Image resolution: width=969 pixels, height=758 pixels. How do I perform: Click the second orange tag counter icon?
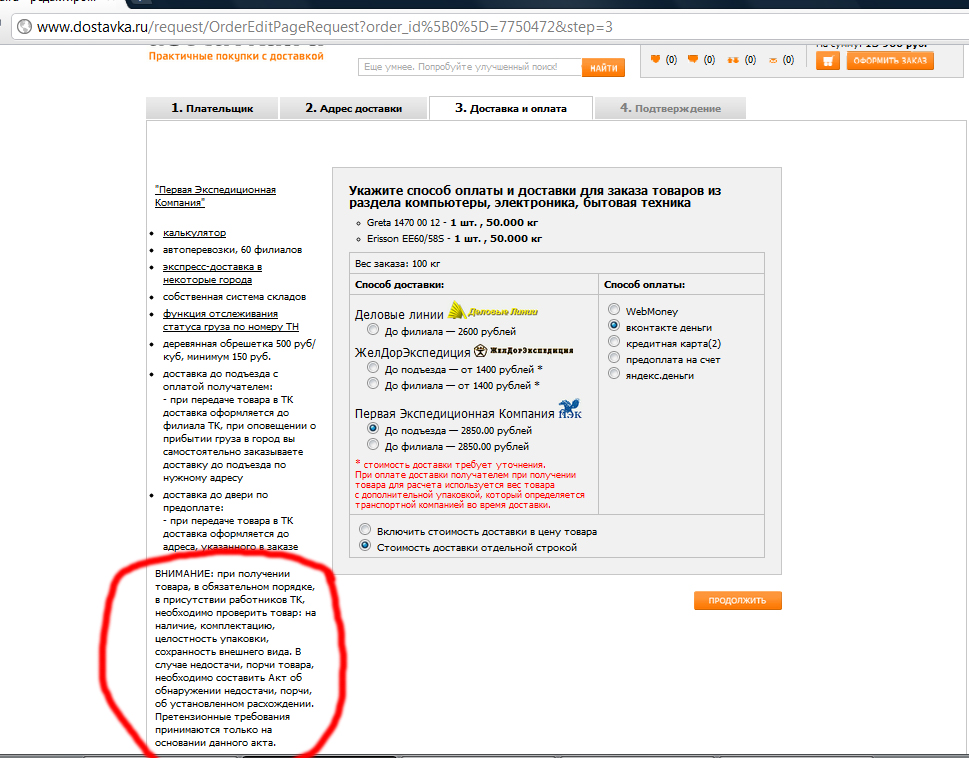click(x=693, y=59)
